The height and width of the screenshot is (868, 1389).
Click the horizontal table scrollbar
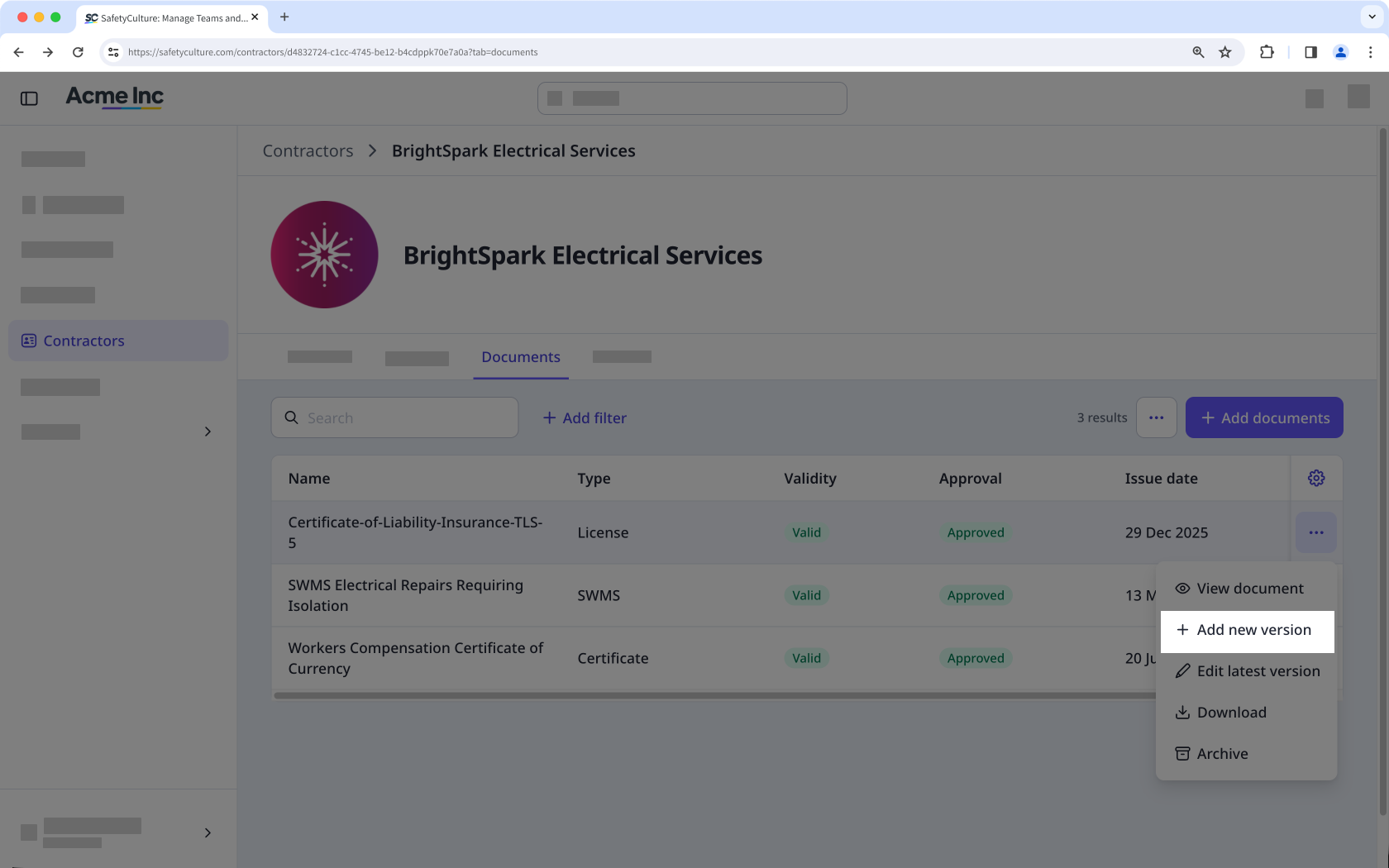[x=715, y=696]
